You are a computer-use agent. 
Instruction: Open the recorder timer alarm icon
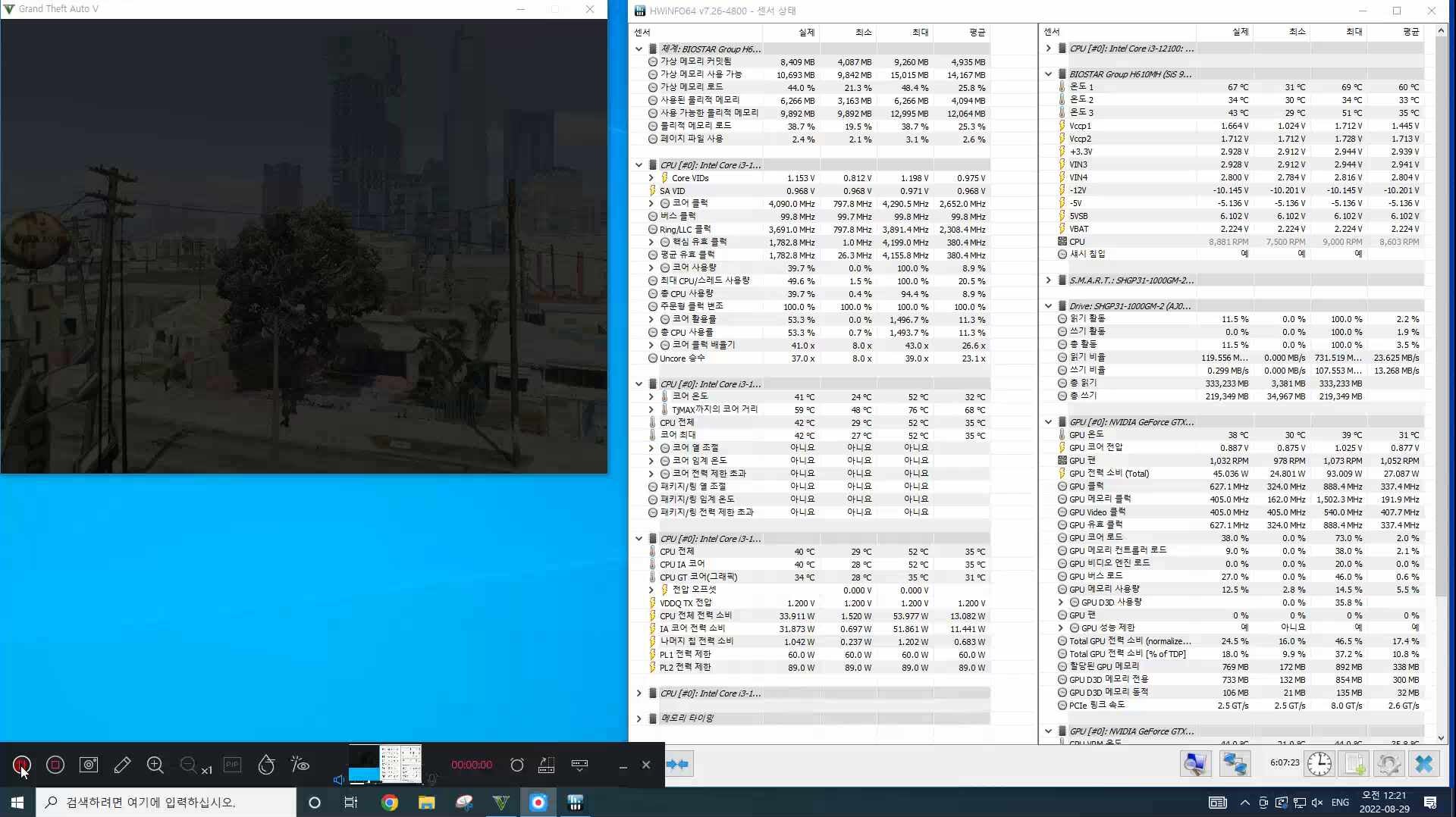pyautogui.click(x=517, y=765)
